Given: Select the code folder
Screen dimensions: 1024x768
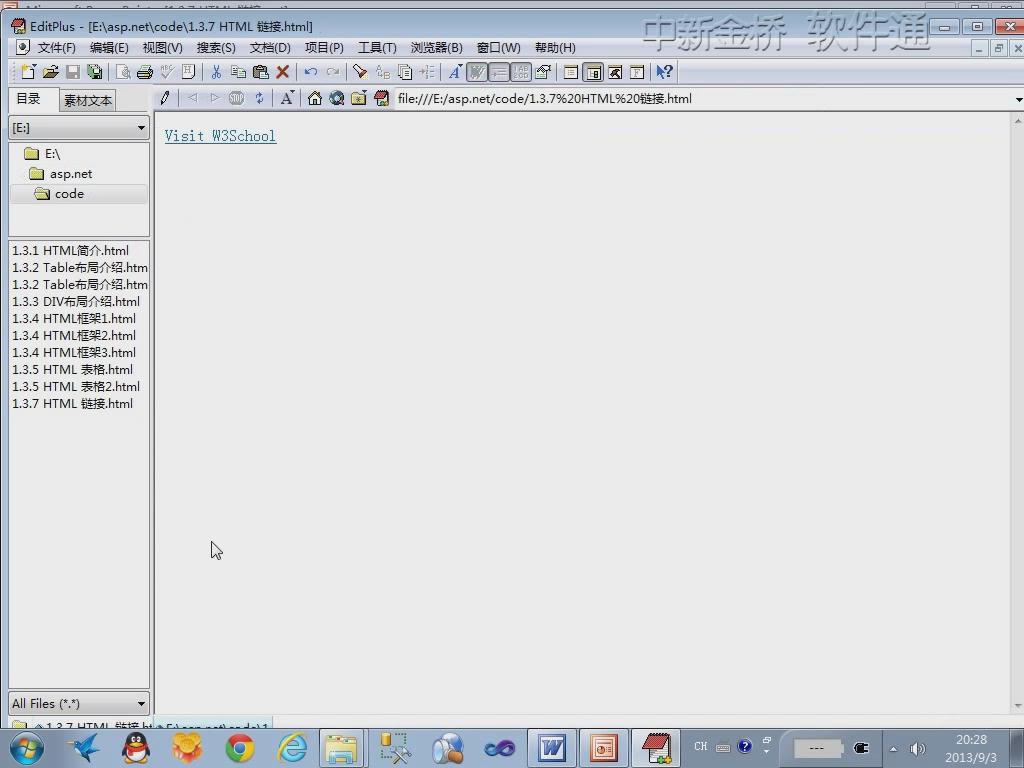Looking at the screenshot, I should [x=79, y=194].
